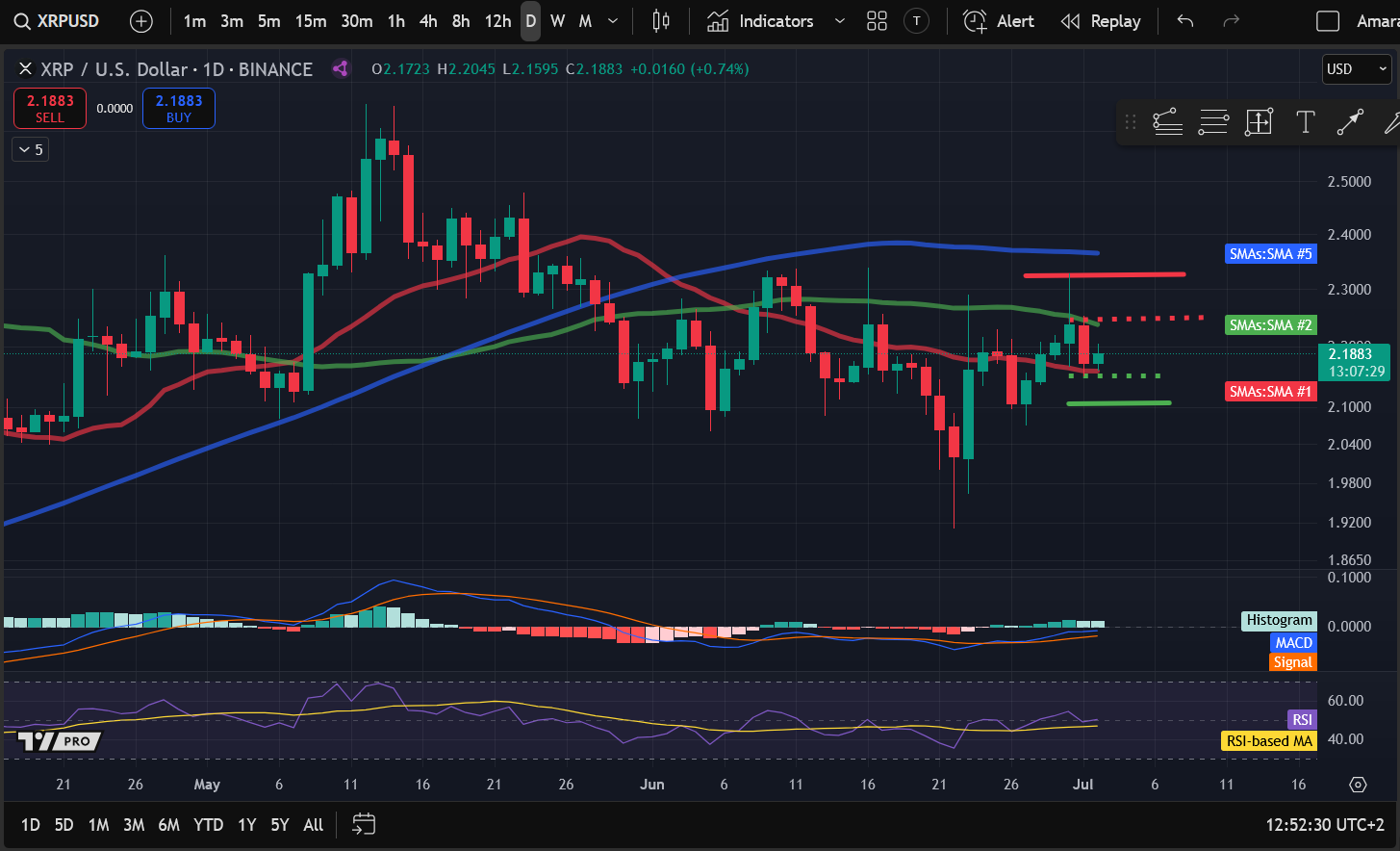Screen dimensions: 1400x851
Task: Open the go-to-date calendar icon
Action: (364, 824)
